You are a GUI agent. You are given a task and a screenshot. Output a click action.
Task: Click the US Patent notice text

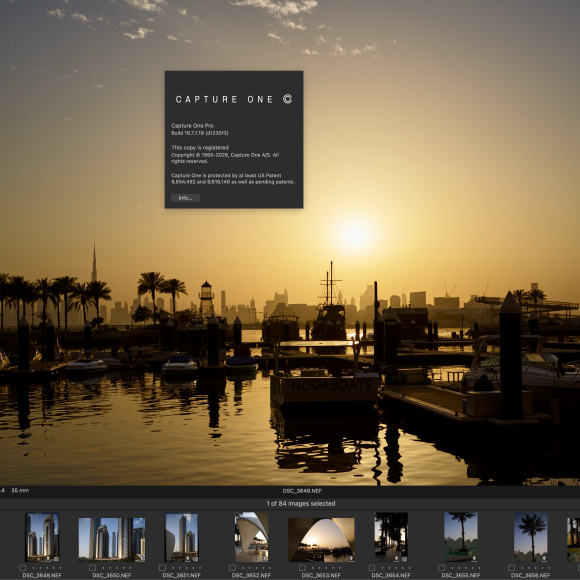233,179
